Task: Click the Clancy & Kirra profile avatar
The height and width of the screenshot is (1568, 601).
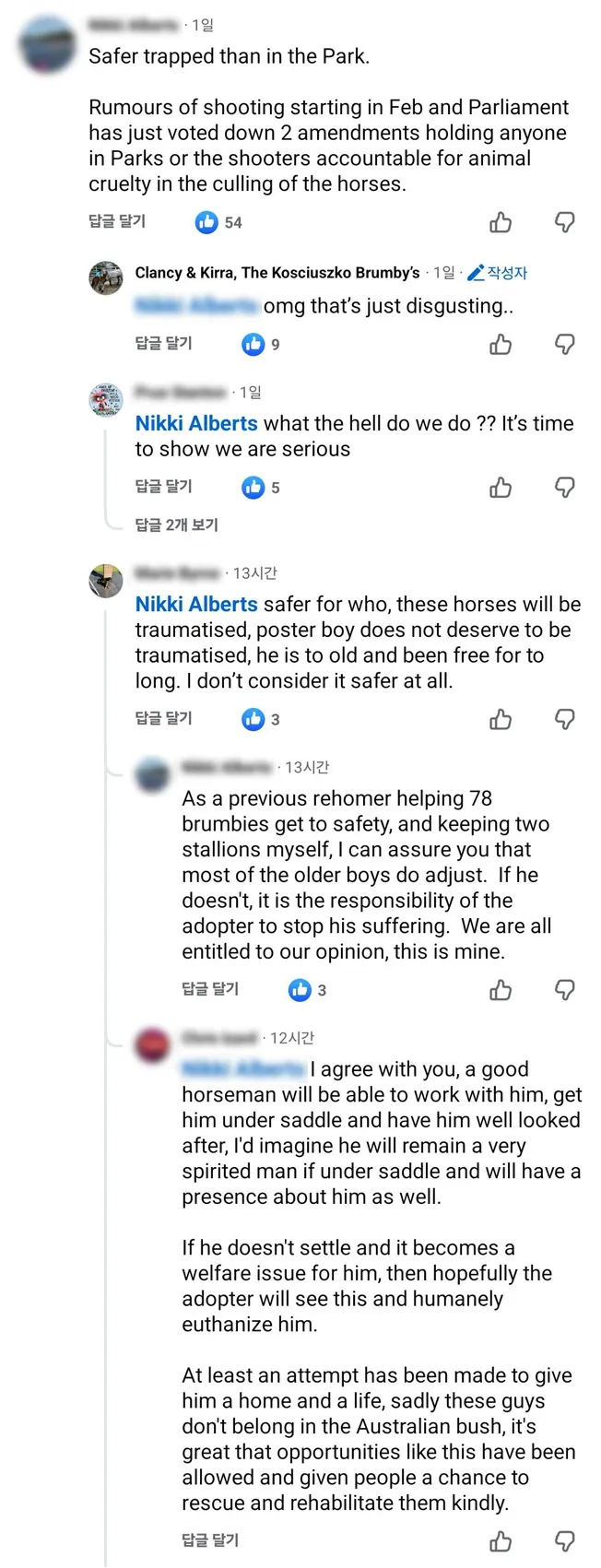Action: (x=106, y=277)
